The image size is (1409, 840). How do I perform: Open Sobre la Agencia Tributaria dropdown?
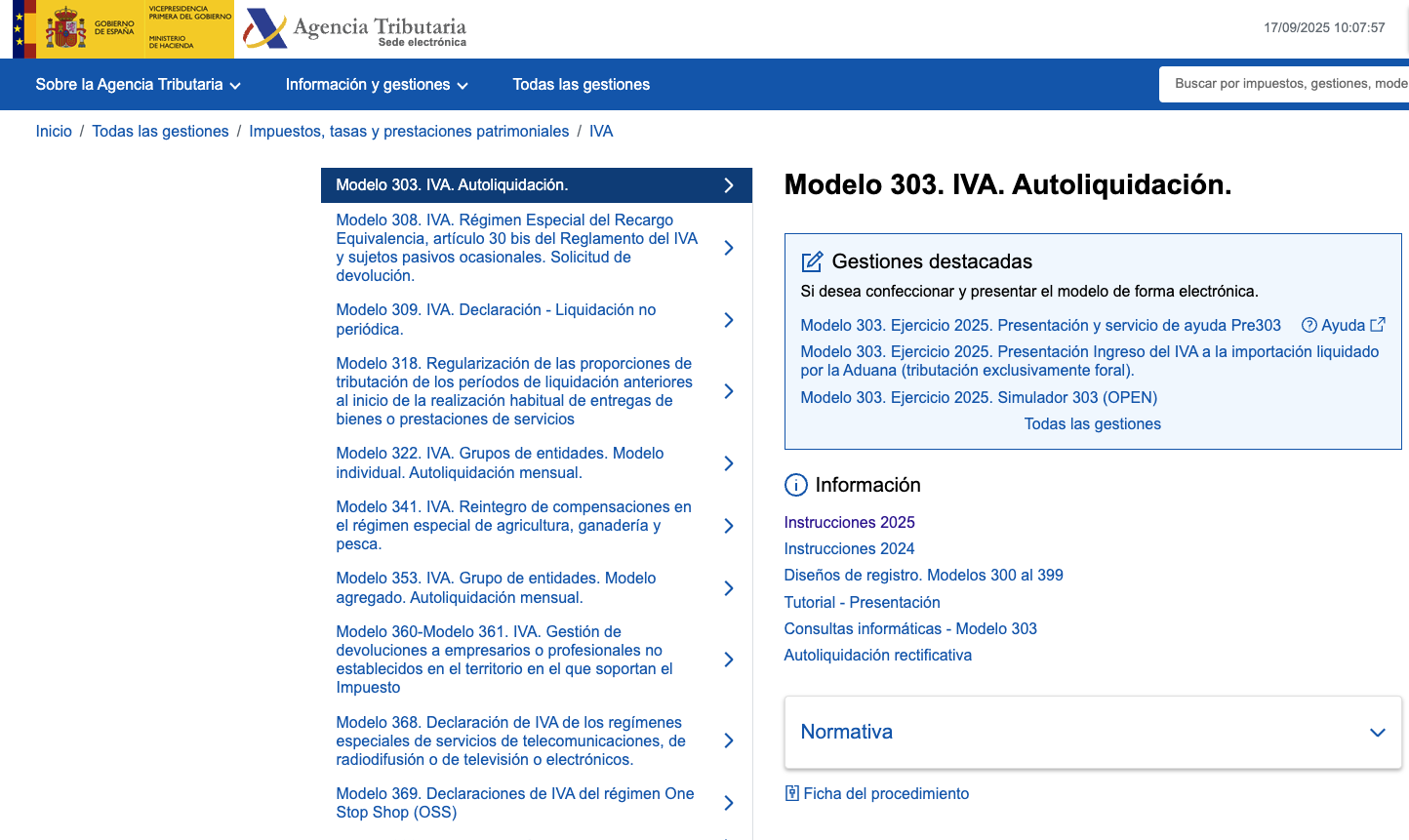[x=138, y=85]
